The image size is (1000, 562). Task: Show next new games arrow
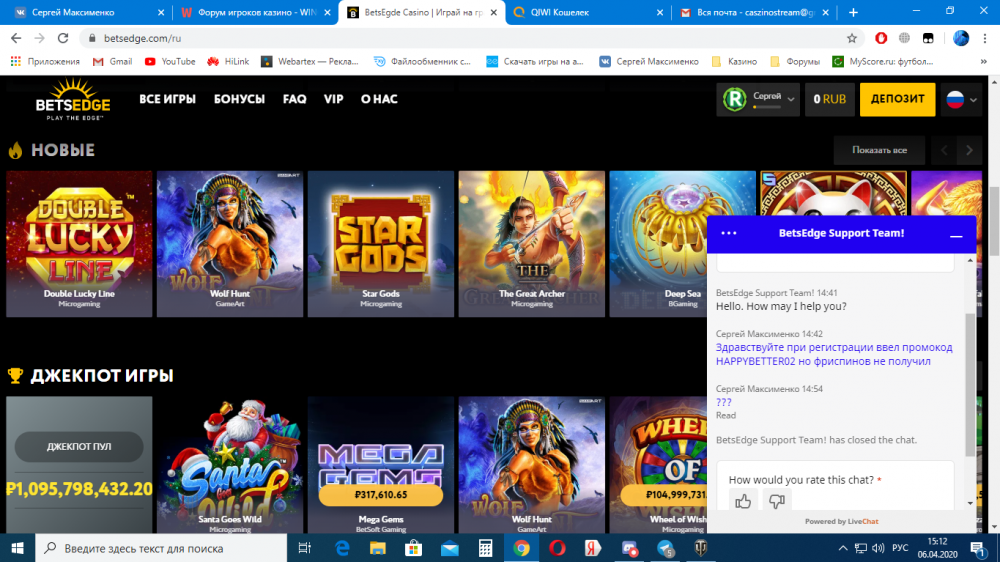[969, 151]
